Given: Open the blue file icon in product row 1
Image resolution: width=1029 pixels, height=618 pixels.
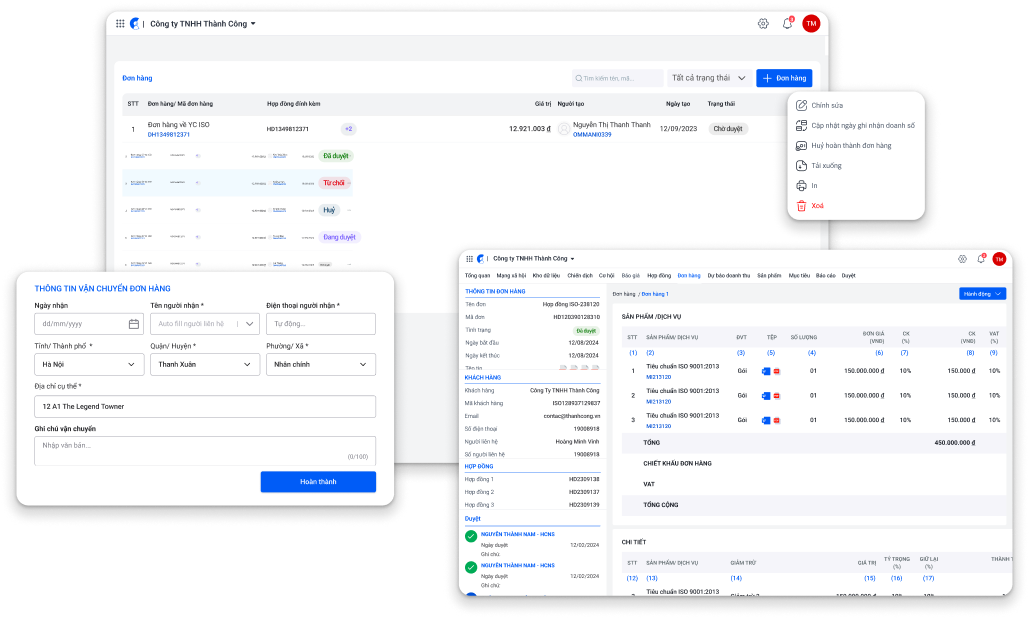Looking at the screenshot, I should [x=766, y=371].
